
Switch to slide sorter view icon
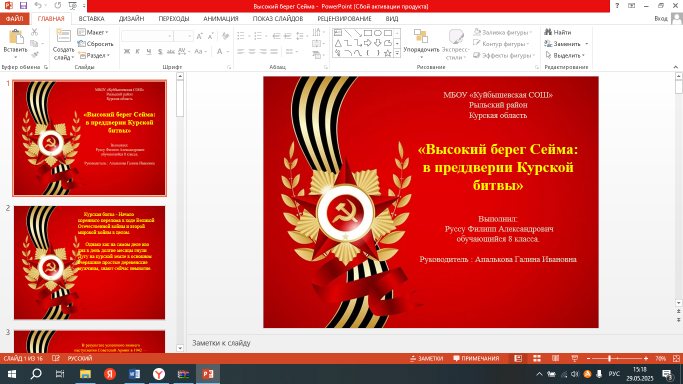[537, 358]
